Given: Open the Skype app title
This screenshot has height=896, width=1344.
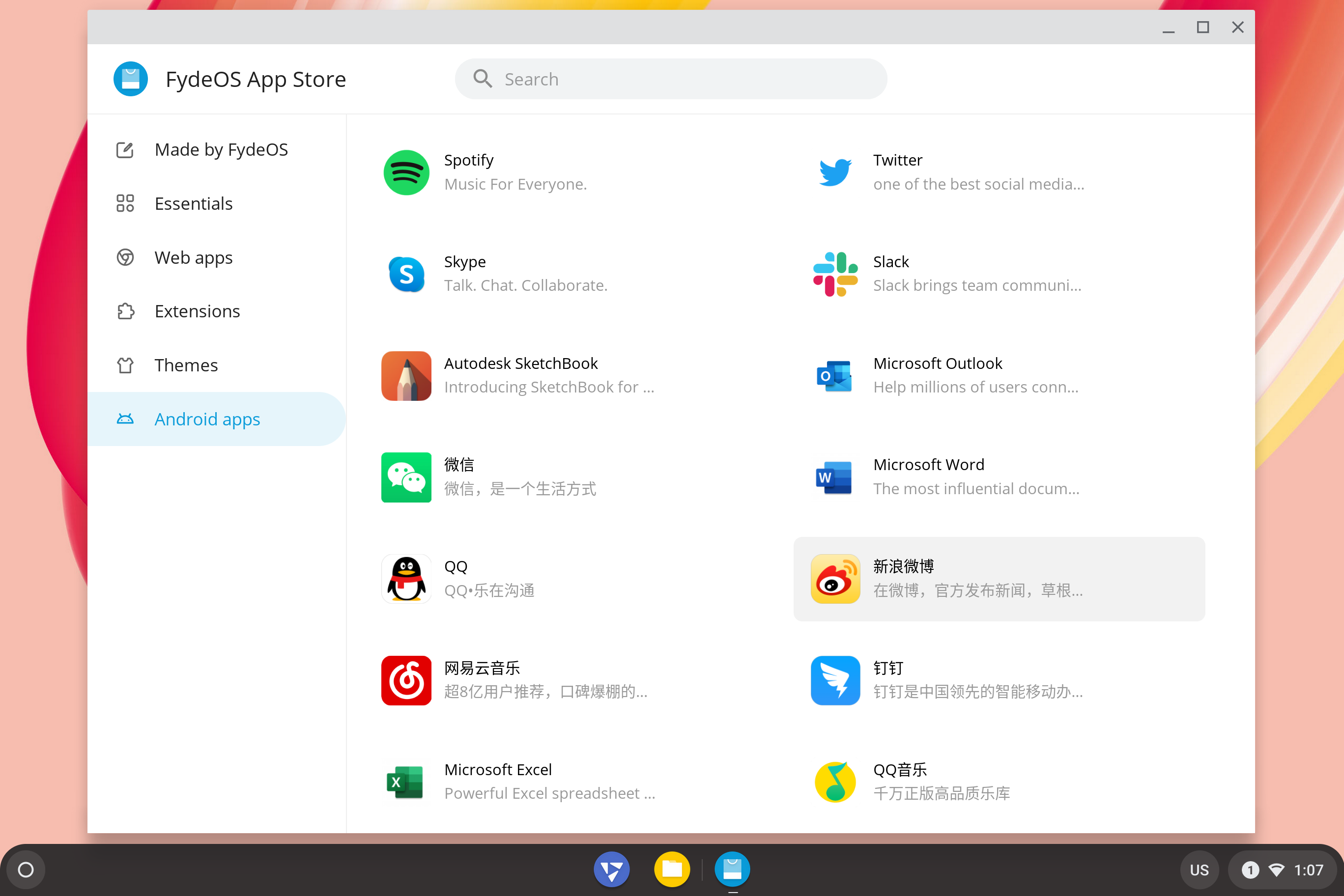Looking at the screenshot, I should point(465,262).
